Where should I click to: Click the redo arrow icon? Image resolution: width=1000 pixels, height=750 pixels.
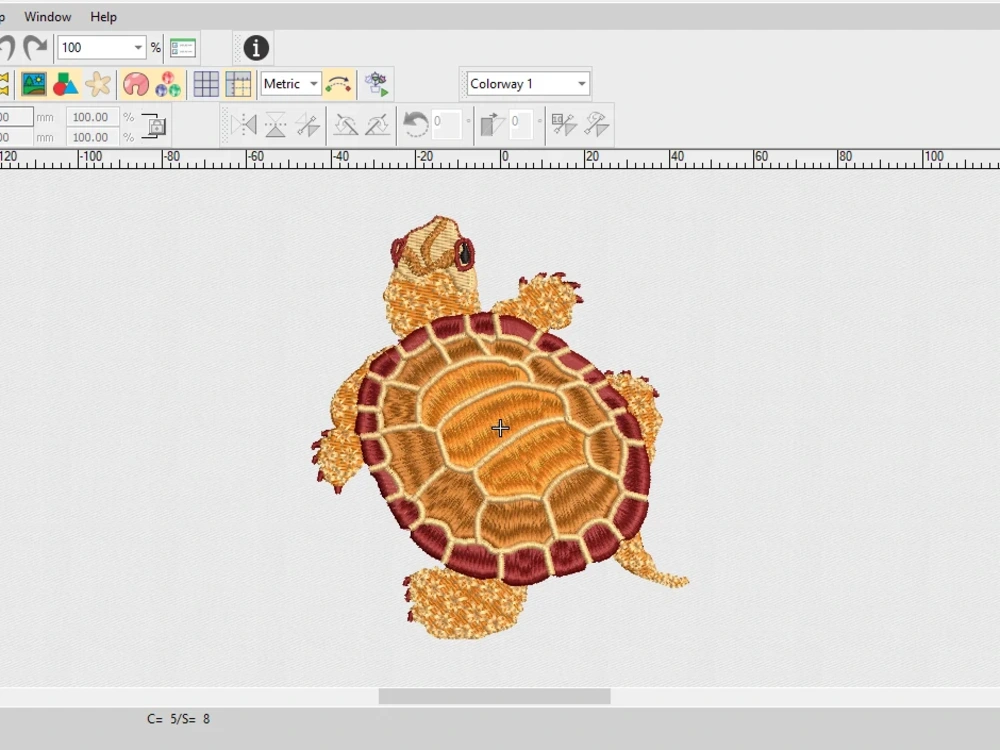tap(36, 47)
